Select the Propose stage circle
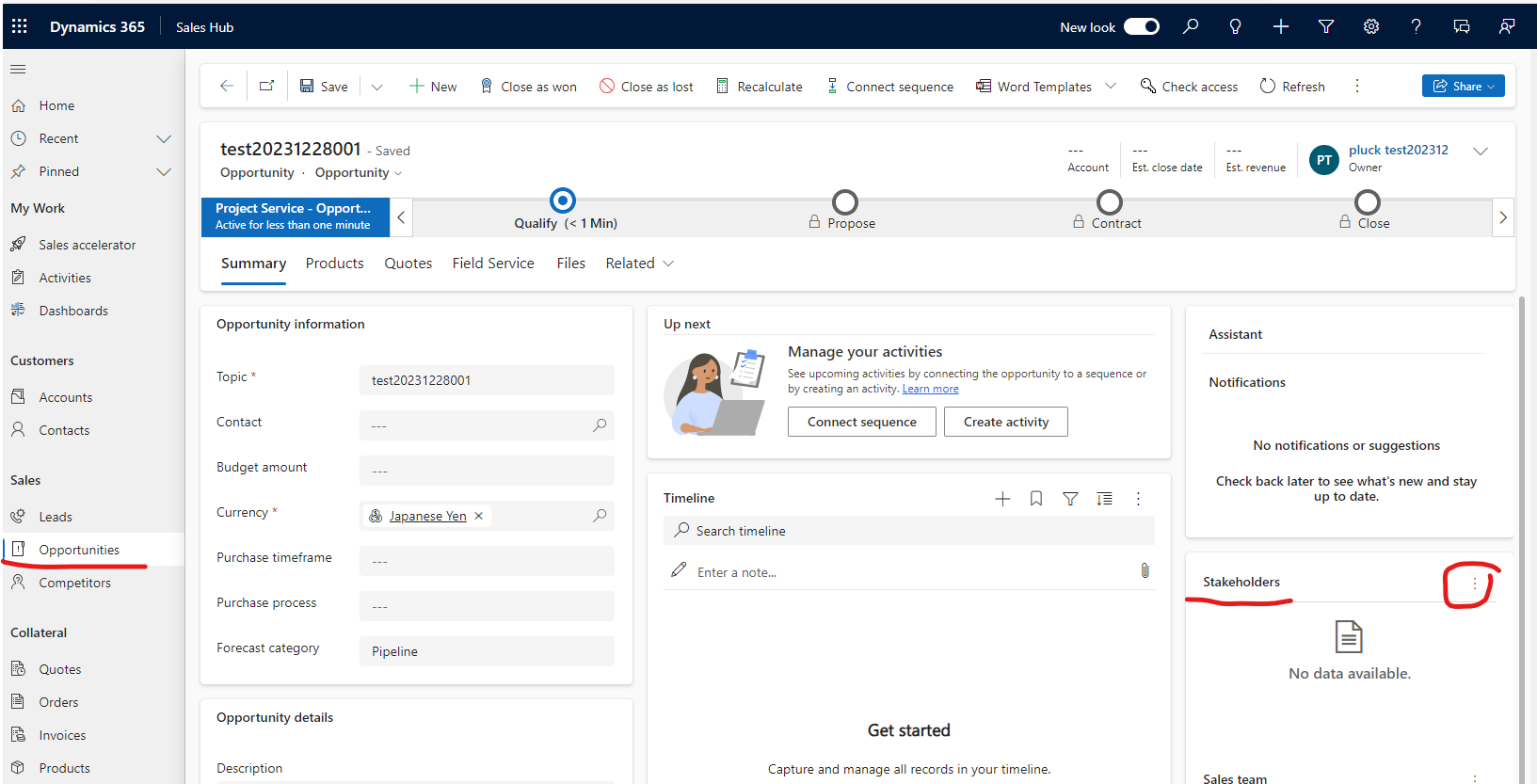Image resolution: width=1537 pixels, height=784 pixels. (845, 202)
